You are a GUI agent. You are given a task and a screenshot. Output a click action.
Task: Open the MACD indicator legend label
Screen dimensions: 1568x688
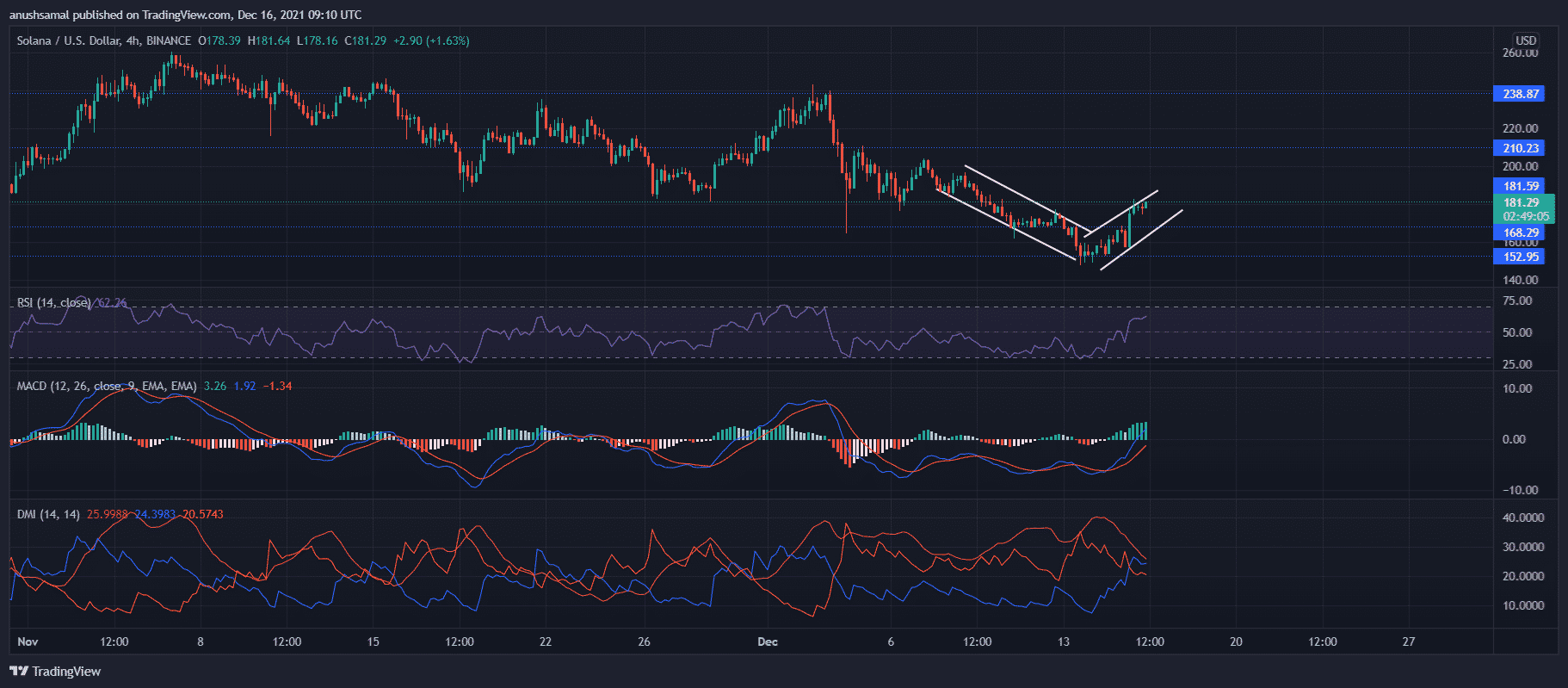(x=106, y=387)
